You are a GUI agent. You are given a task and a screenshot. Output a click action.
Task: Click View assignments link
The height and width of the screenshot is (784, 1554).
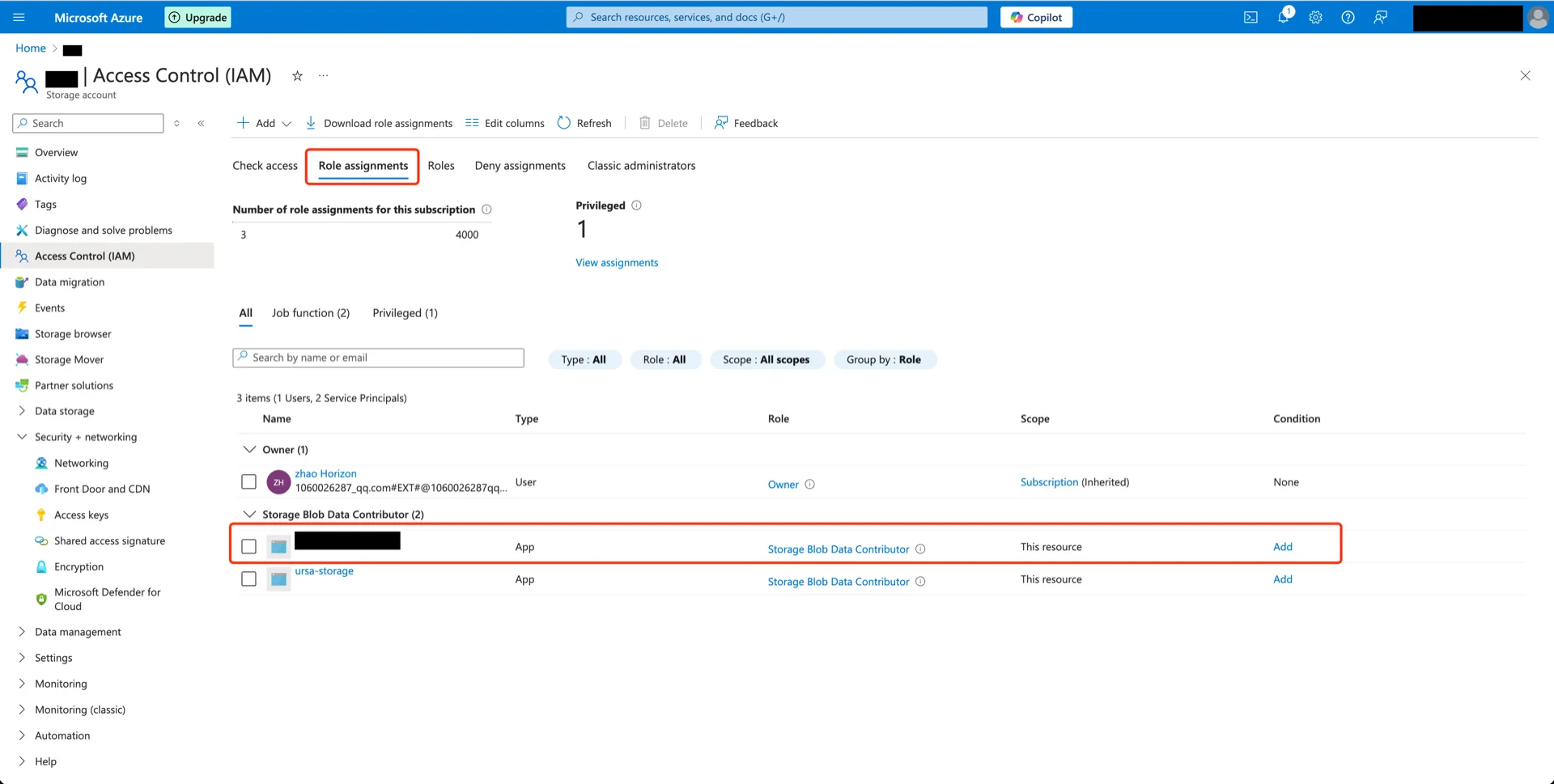click(x=617, y=263)
